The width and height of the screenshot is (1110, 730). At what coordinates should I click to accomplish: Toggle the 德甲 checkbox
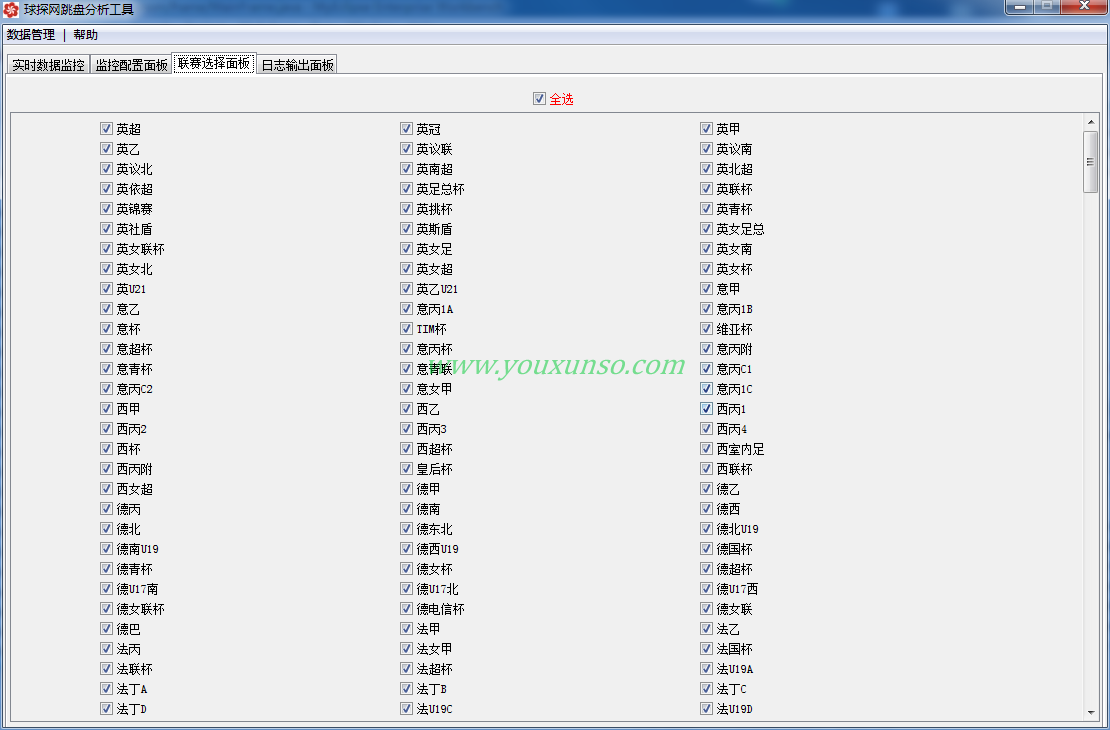(407, 489)
